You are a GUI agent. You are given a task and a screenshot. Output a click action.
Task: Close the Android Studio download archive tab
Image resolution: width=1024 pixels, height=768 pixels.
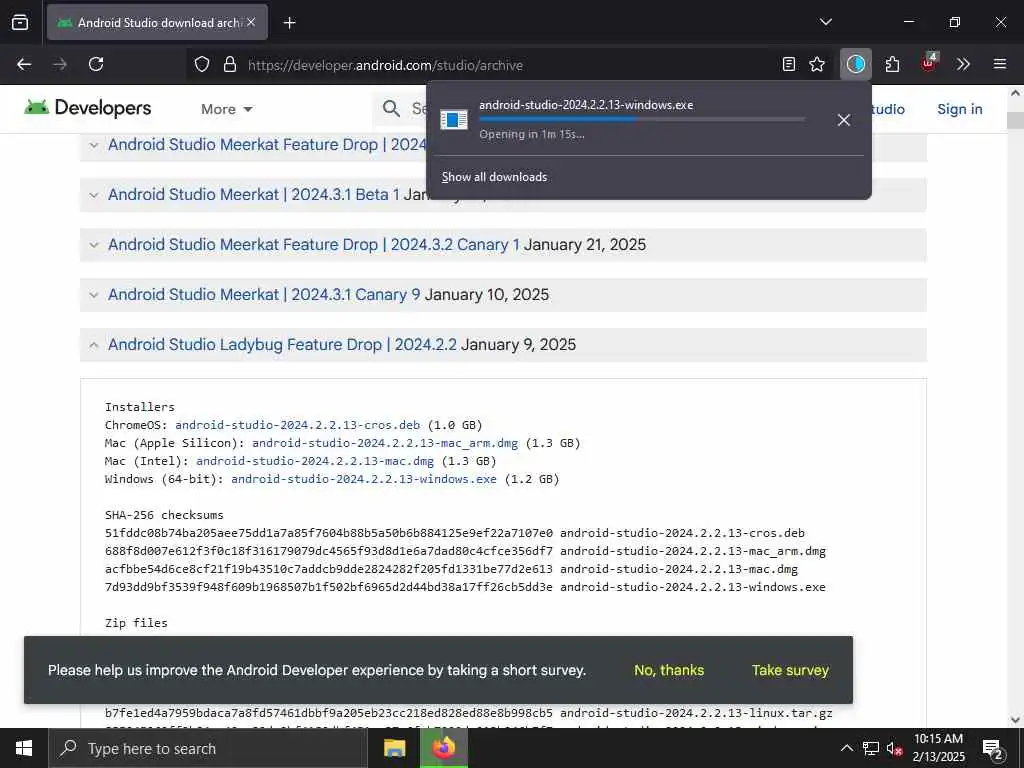pos(251,22)
